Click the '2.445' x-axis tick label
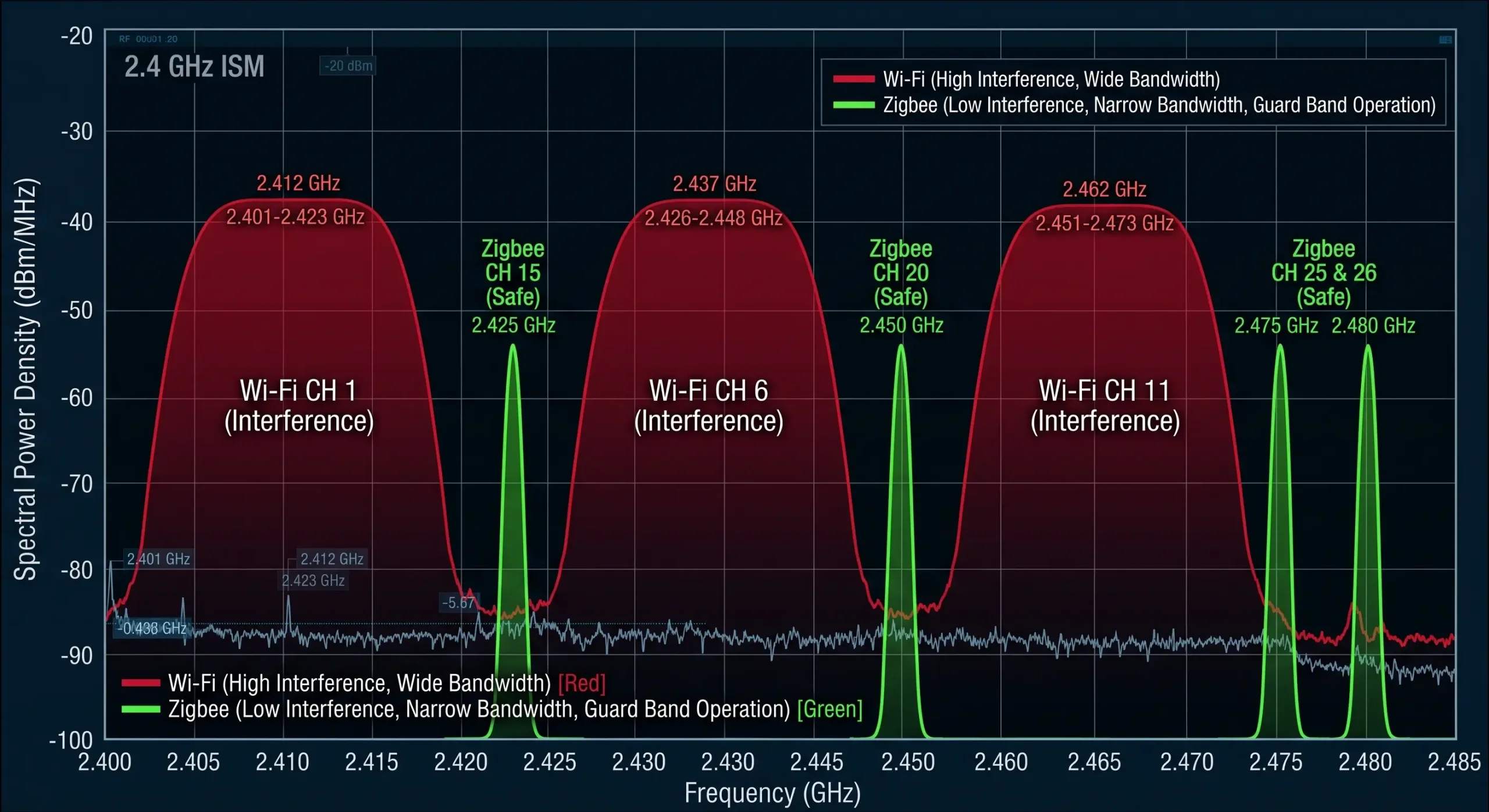The image size is (1489, 812). [817, 762]
